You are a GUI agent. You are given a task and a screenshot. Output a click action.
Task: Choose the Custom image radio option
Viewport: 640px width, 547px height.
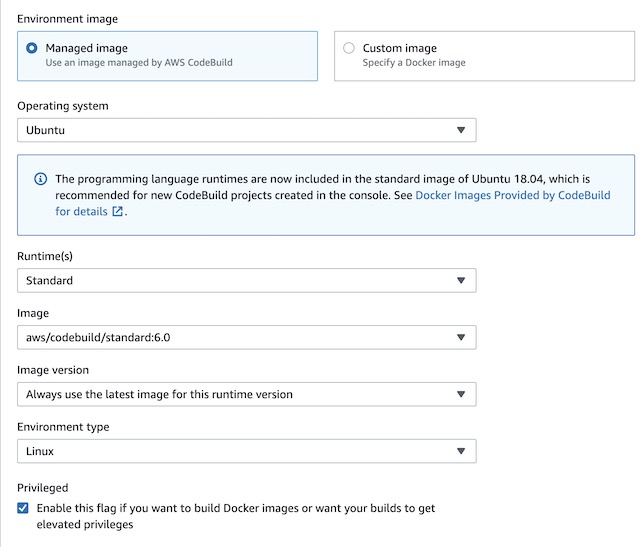(x=348, y=48)
